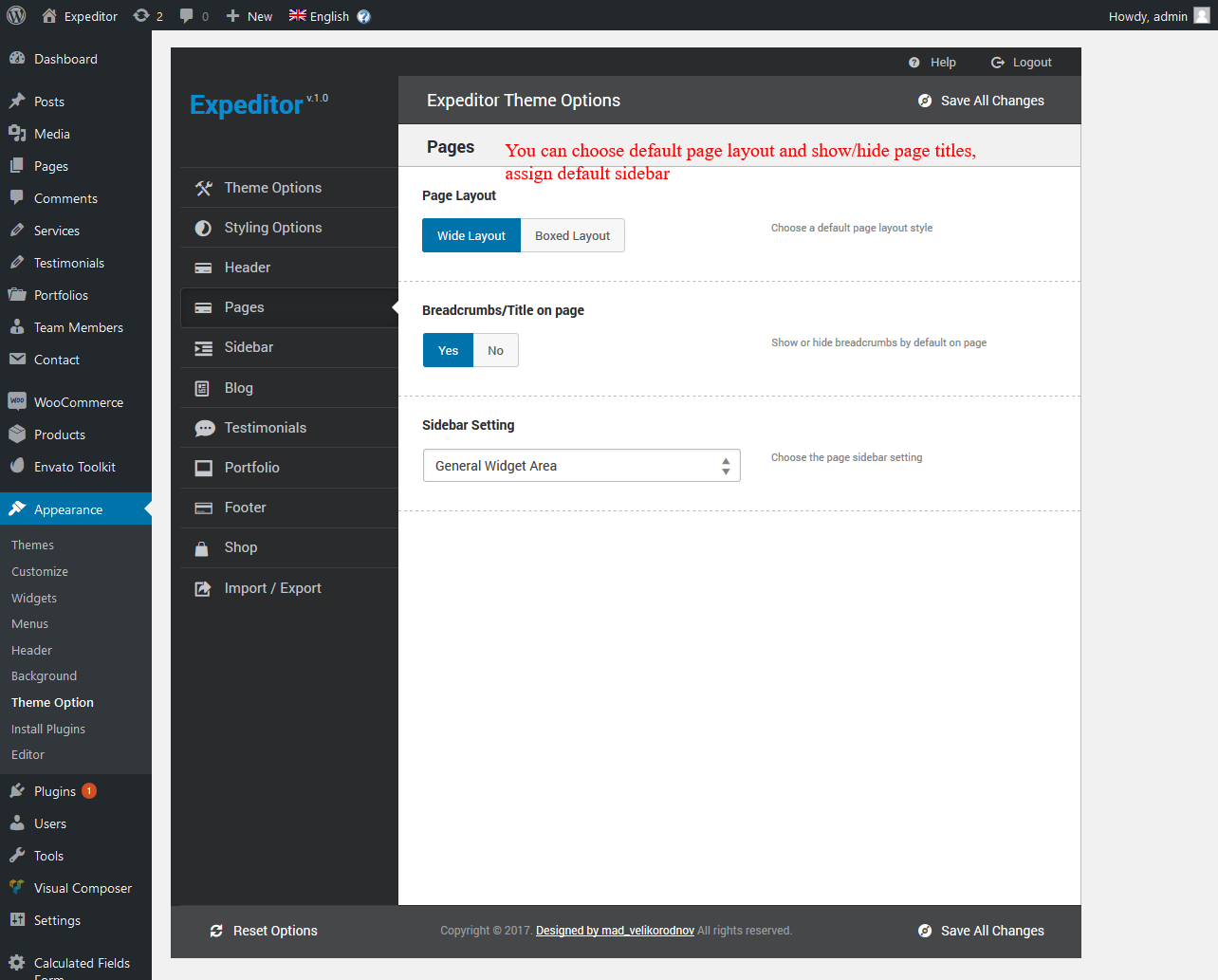Image resolution: width=1218 pixels, height=980 pixels.
Task: Expand the New content menu
Action: tap(249, 16)
